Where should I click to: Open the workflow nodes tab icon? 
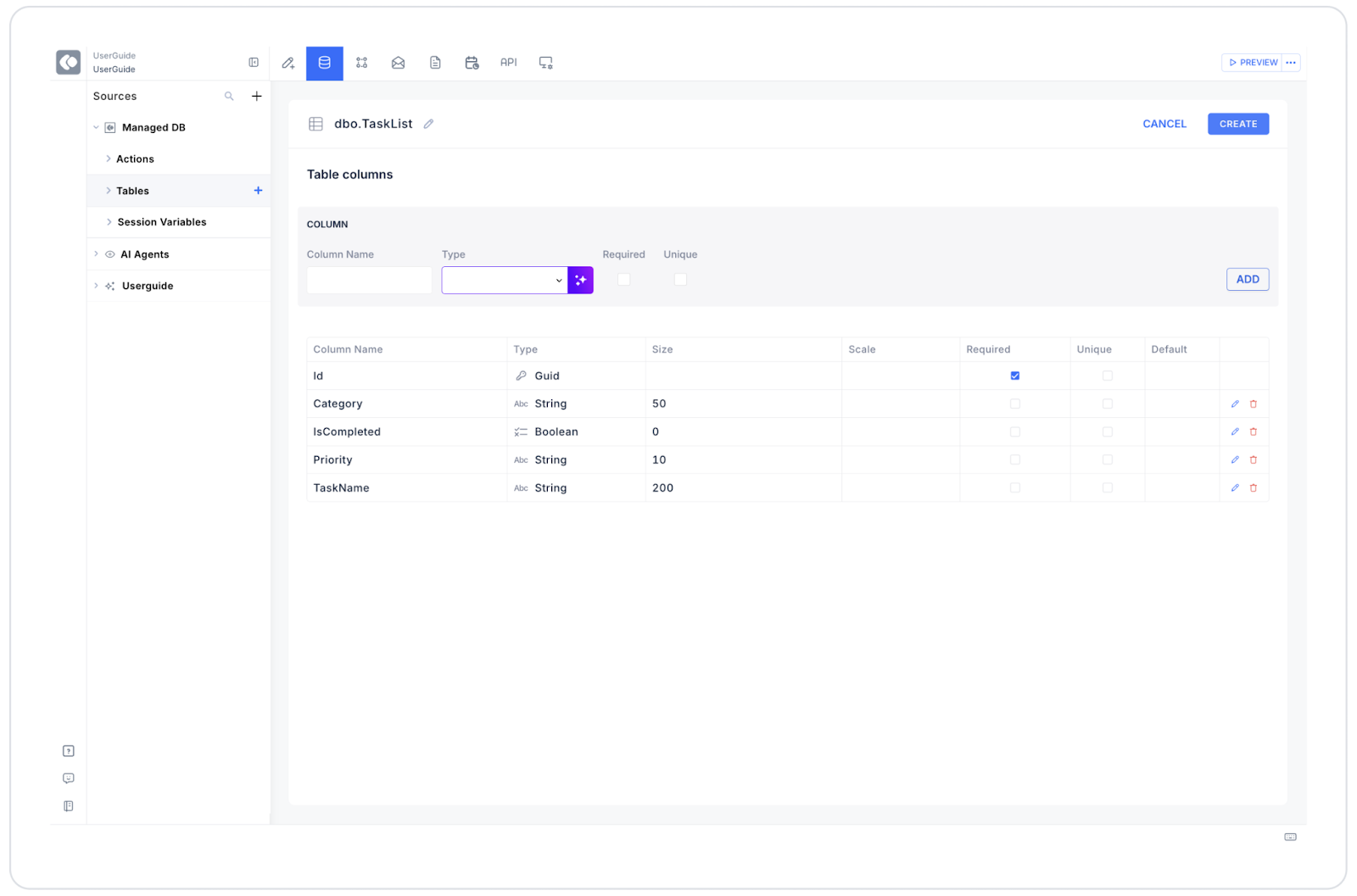pos(362,63)
